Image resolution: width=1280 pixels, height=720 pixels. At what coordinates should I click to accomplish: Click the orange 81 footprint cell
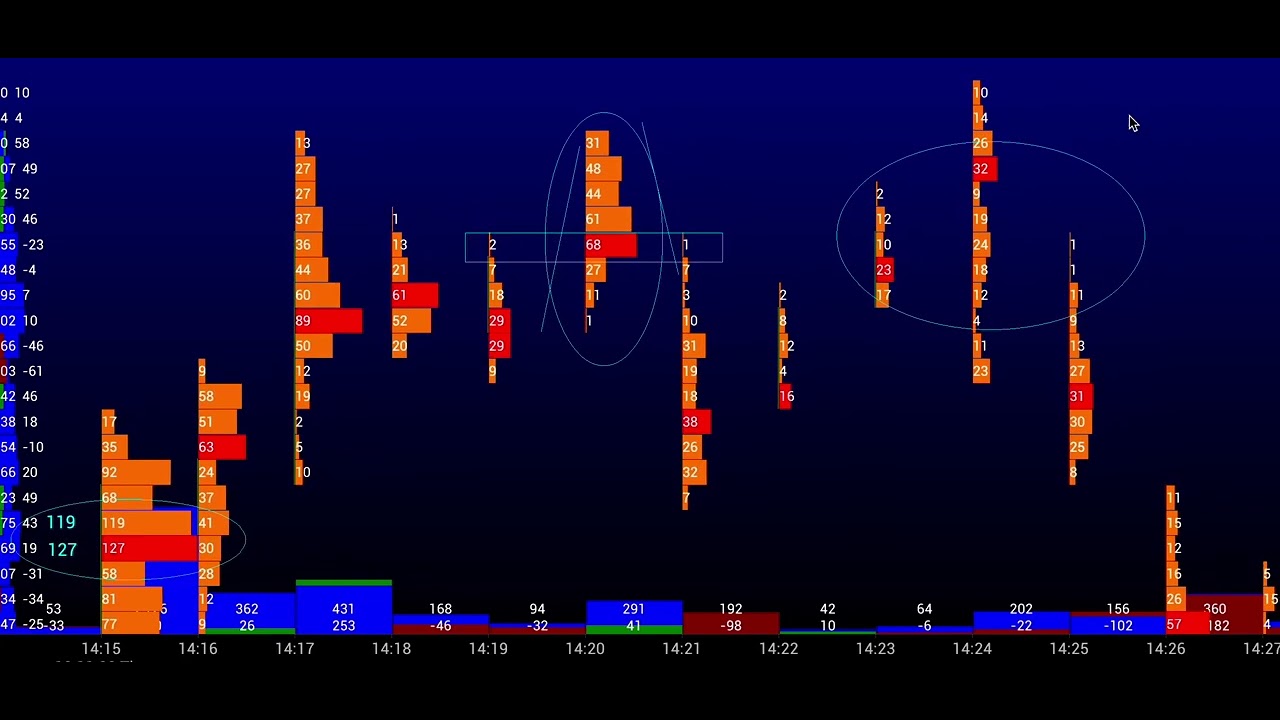[x=131, y=599]
